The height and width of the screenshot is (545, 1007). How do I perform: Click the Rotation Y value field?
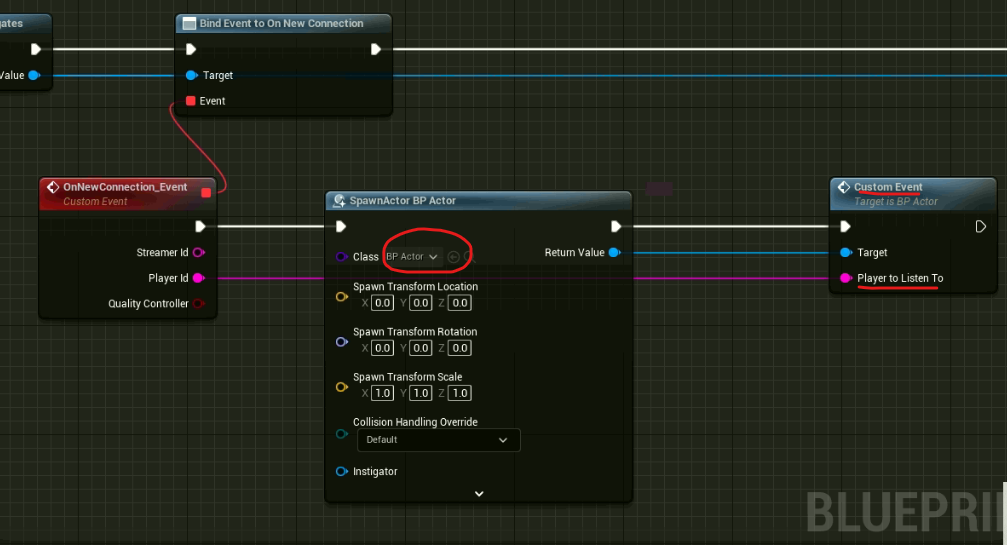[421, 348]
